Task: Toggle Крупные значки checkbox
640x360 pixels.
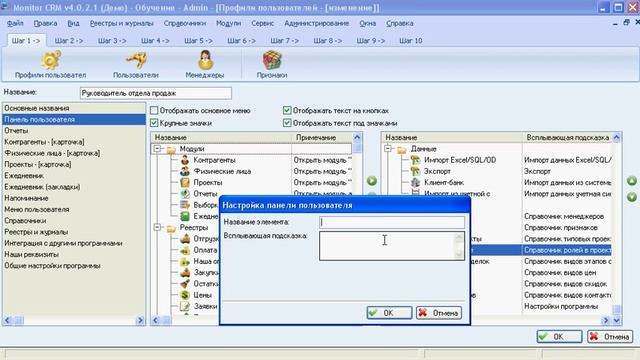Action: 154,123
